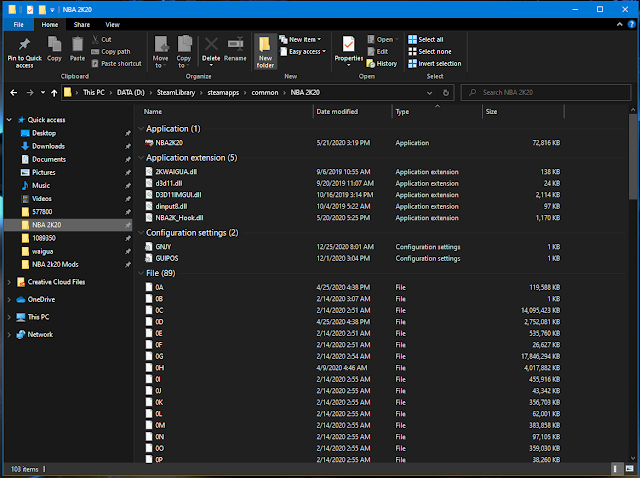Image resolution: width=640 pixels, height=478 pixels.
Task: Click the Cut scissors command
Action: click(x=102, y=40)
